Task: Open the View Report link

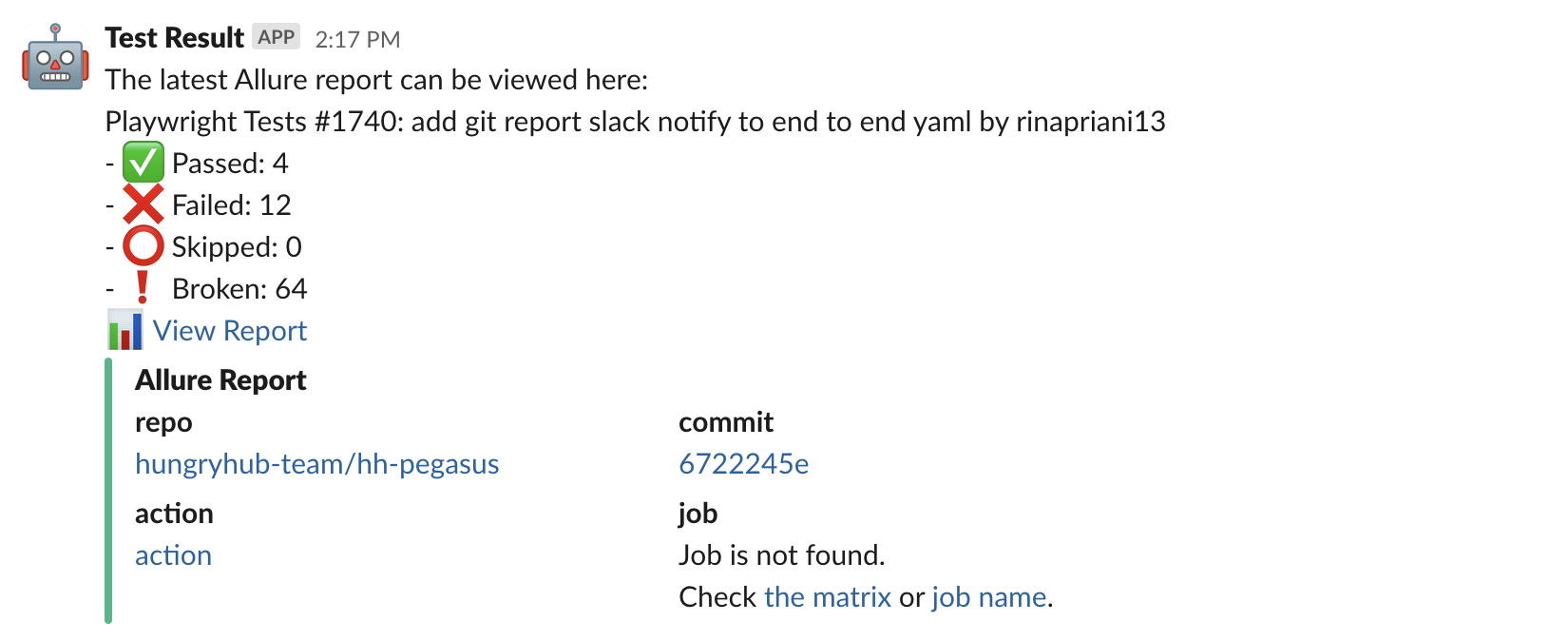Action: point(229,331)
